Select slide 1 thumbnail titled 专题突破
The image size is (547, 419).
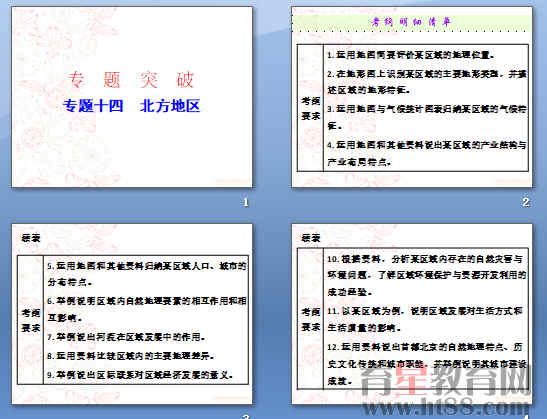pos(132,97)
